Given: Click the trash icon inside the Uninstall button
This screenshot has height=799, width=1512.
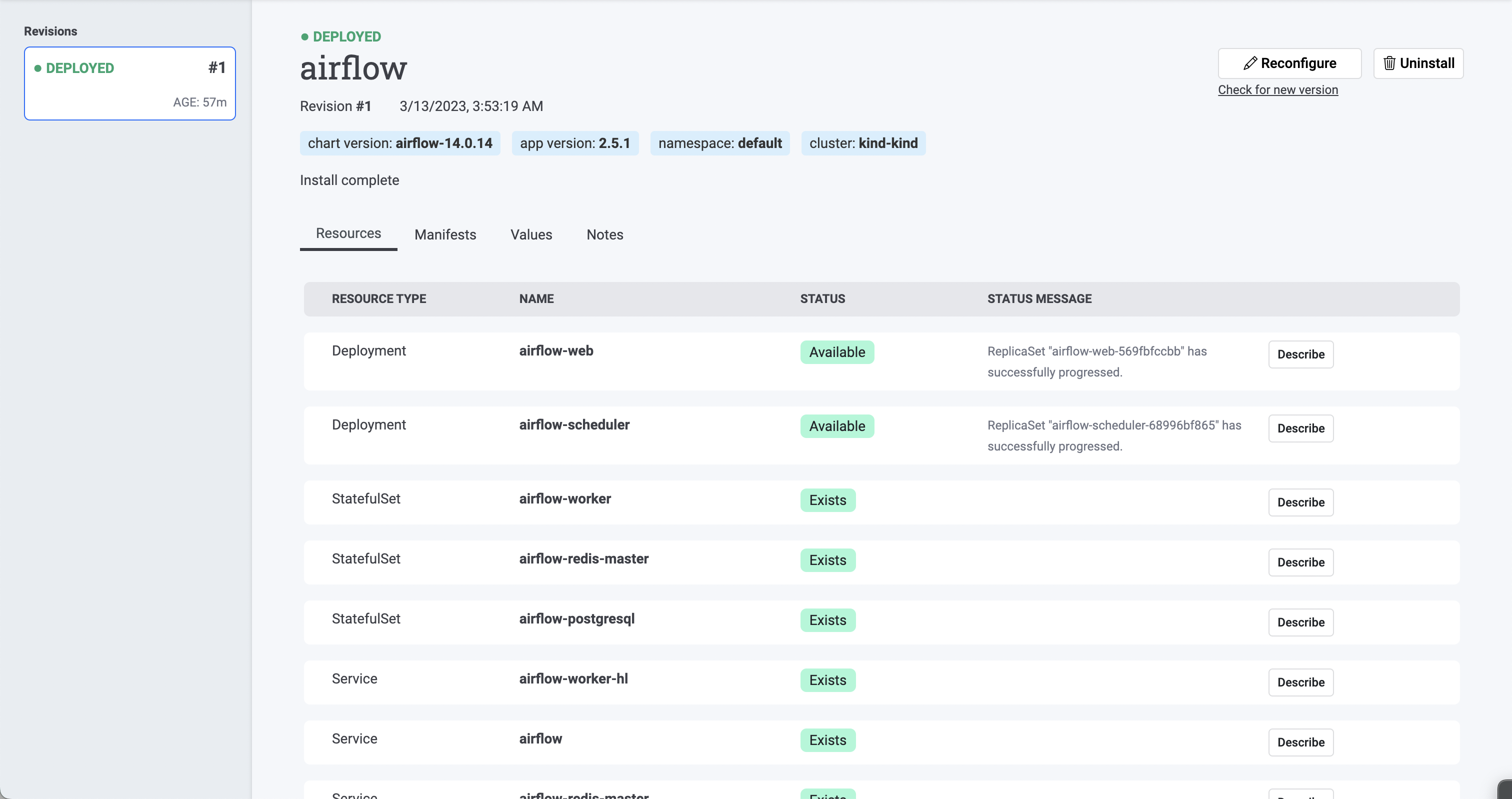Looking at the screenshot, I should pyautogui.click(x=1390, y=63).
